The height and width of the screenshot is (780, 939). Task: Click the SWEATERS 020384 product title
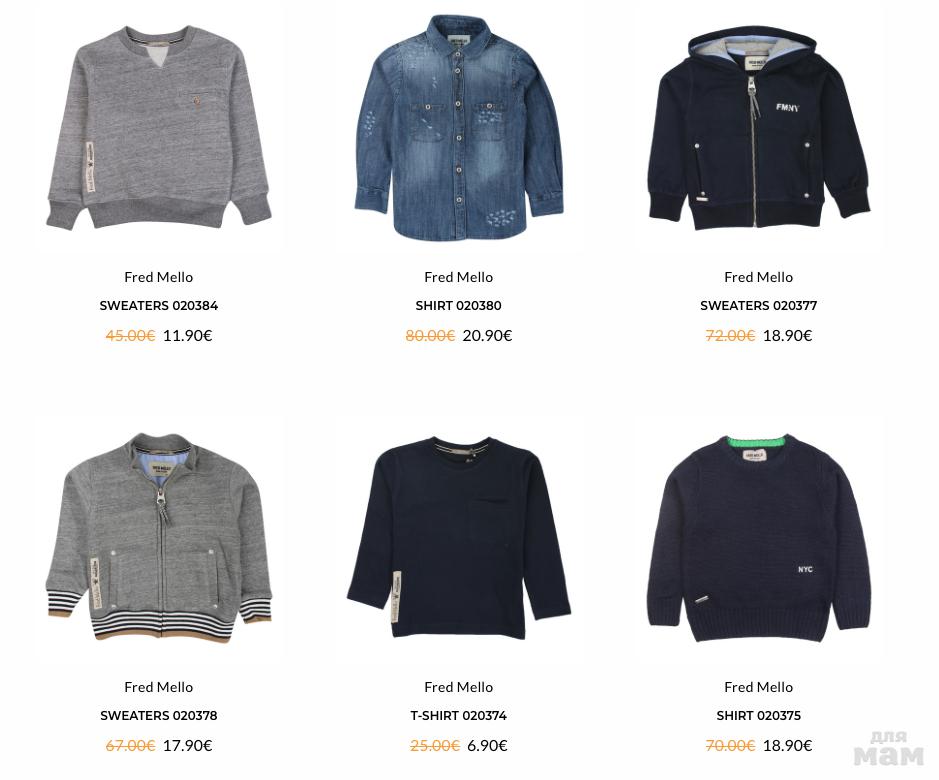click(x=159, y=306)
